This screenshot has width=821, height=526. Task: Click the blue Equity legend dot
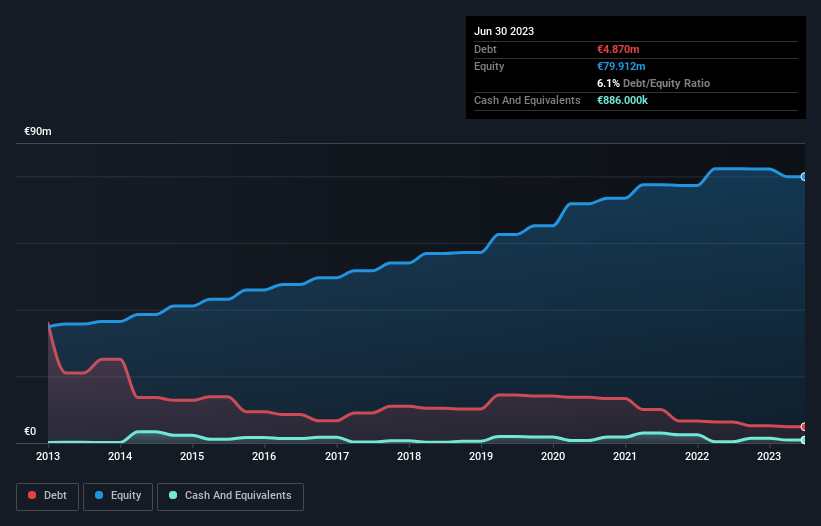point(99,495)
